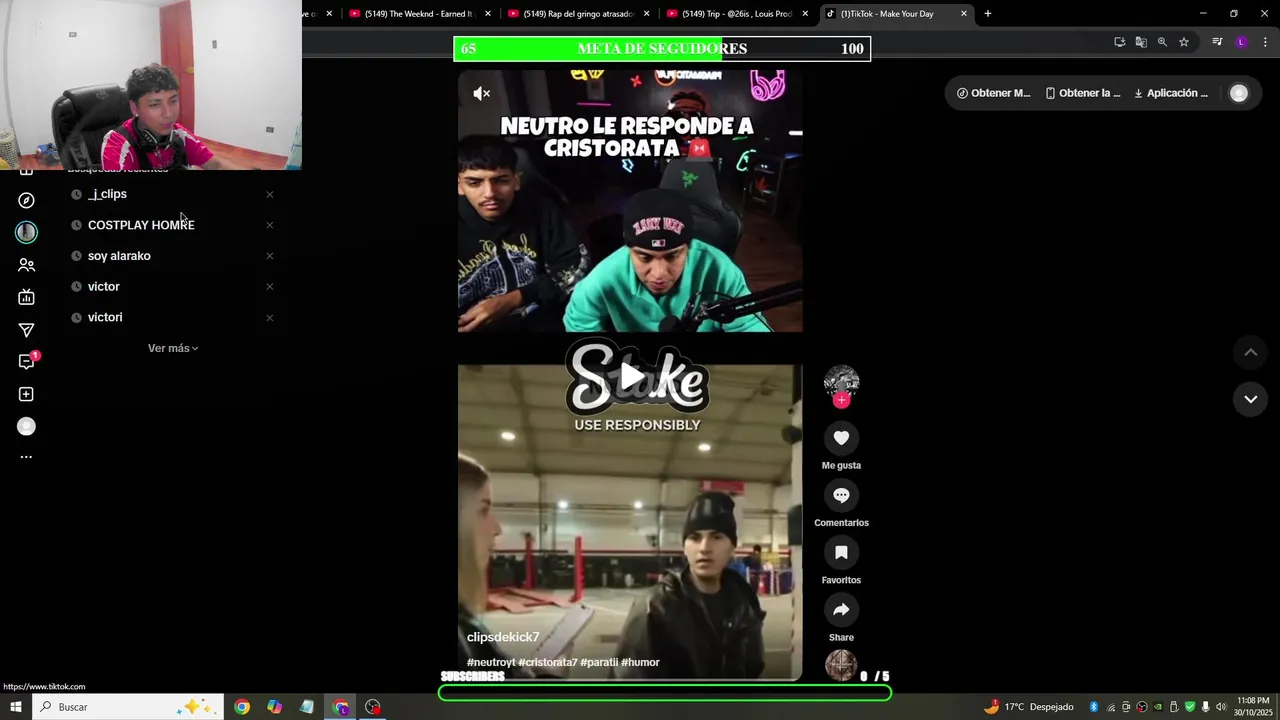Screen dimensions: 1280x720
Task: Expand 'Ver más' recent searches
Action: (173, 348)
